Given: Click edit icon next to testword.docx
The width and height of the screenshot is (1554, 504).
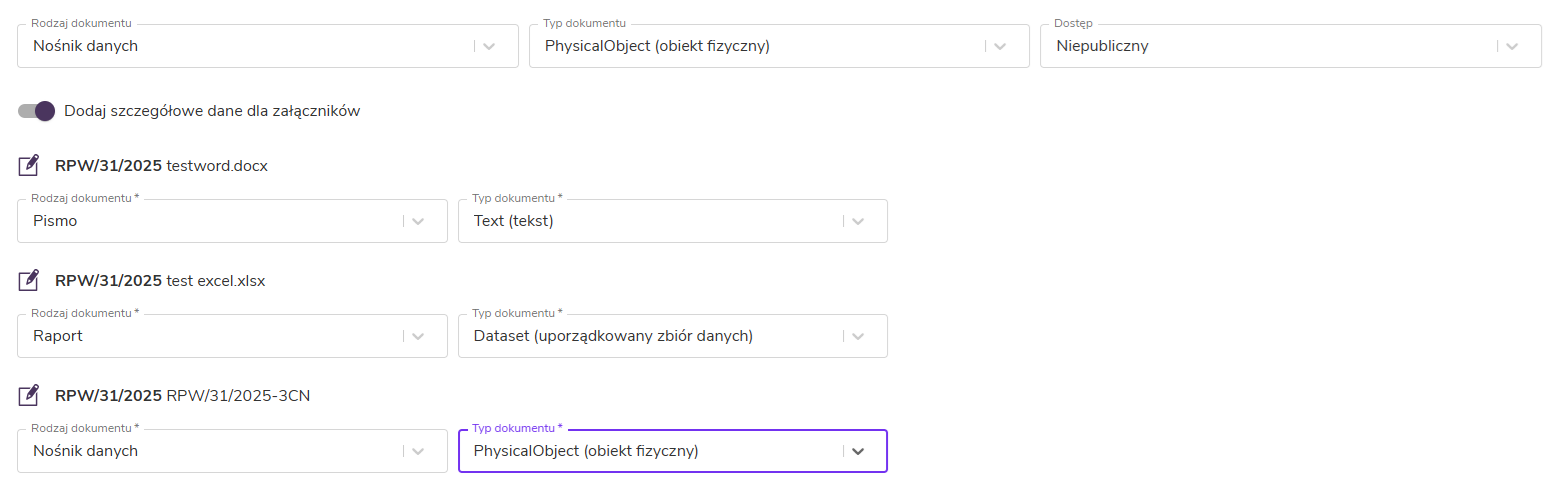Looking at the screenshot, I should click(x=29, y=165).
